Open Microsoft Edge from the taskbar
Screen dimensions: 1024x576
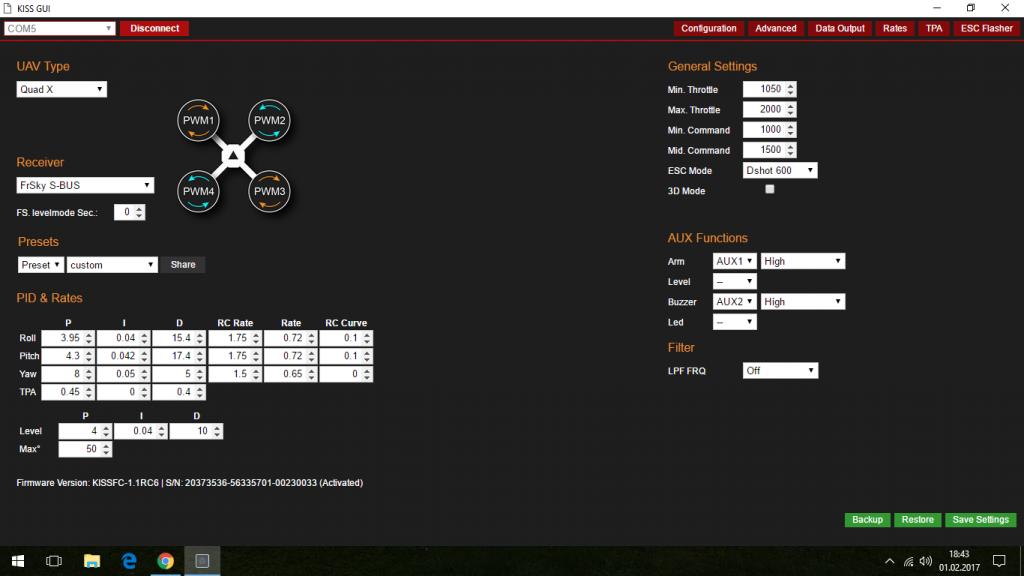[129, 560]
